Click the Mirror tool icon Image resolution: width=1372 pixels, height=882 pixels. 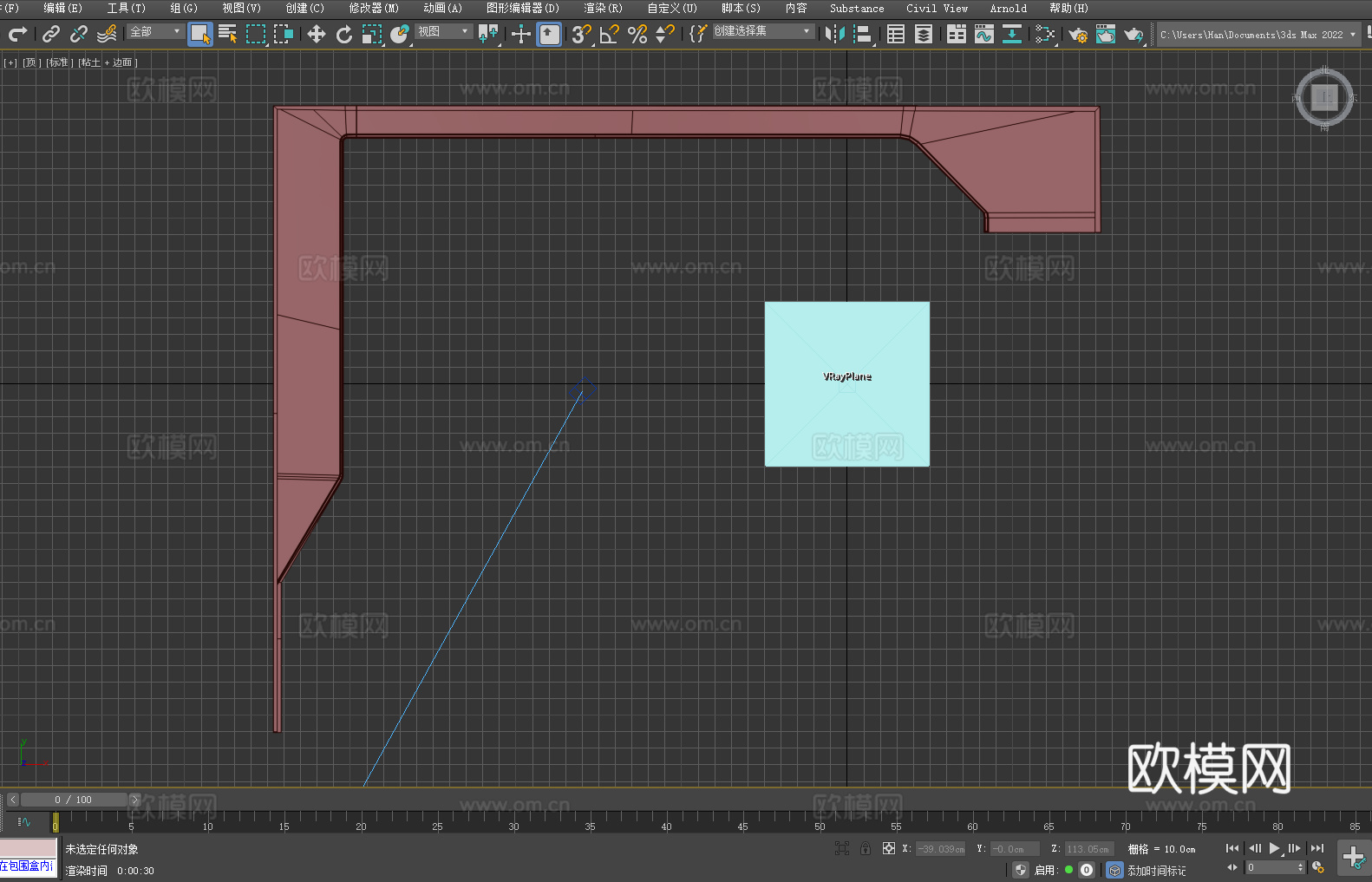tap(835, 34)
